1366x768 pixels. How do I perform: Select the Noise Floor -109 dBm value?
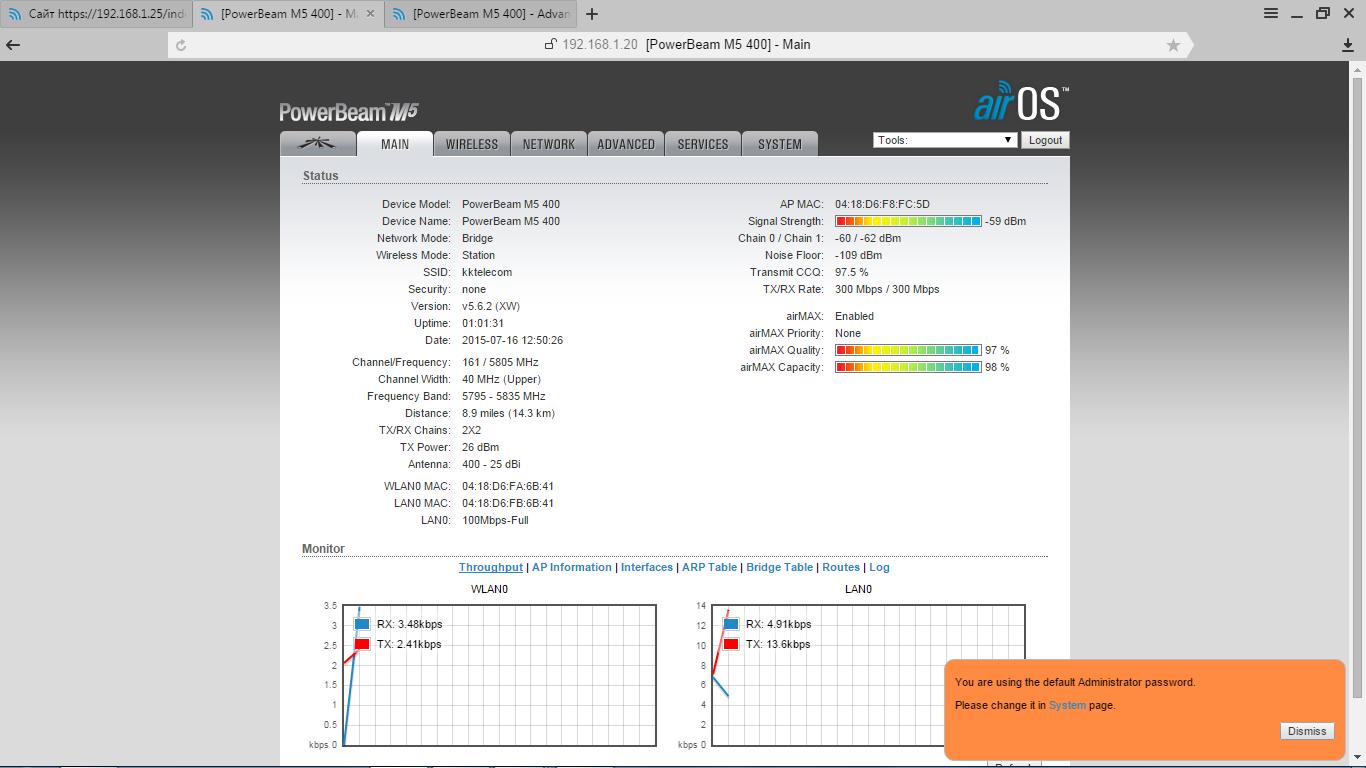click(x=858, y=255)
